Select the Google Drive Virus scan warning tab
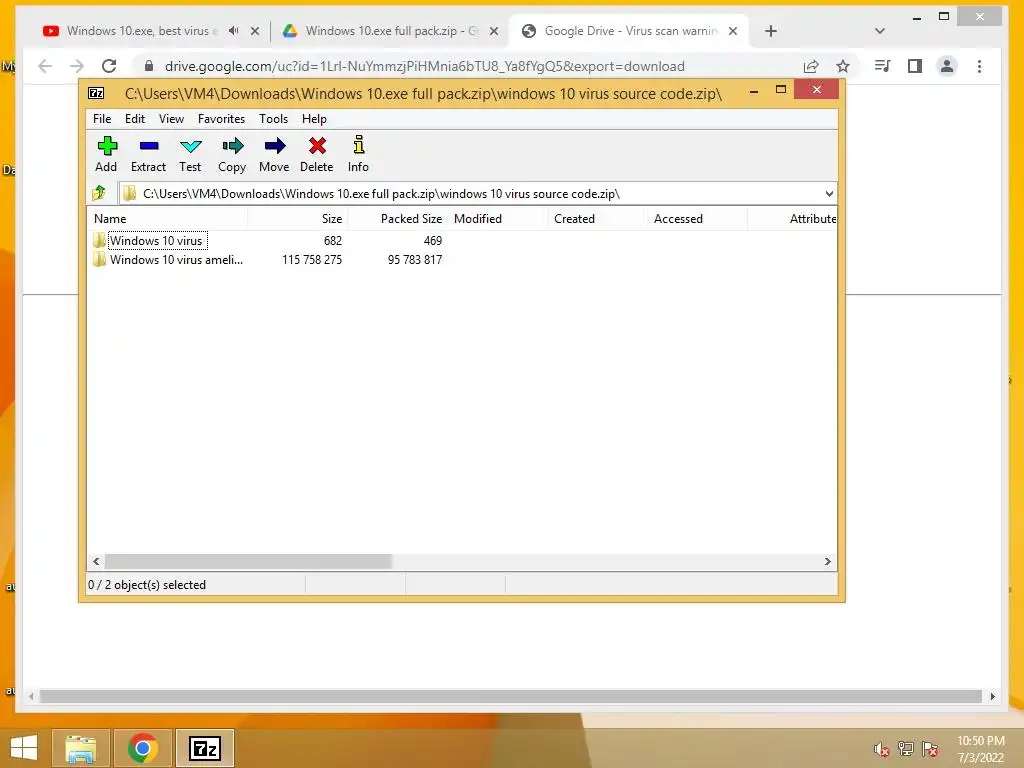 [628, 31]
